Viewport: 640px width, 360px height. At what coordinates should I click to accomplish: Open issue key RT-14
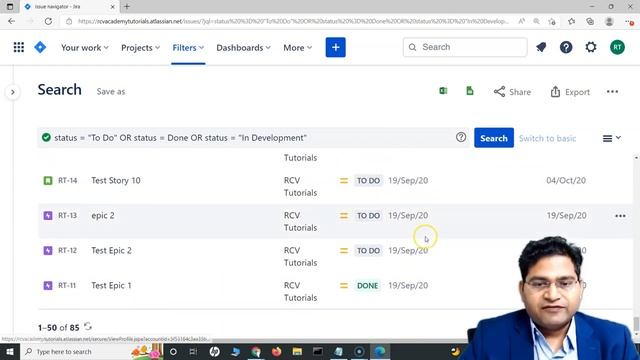coord(67,180)
